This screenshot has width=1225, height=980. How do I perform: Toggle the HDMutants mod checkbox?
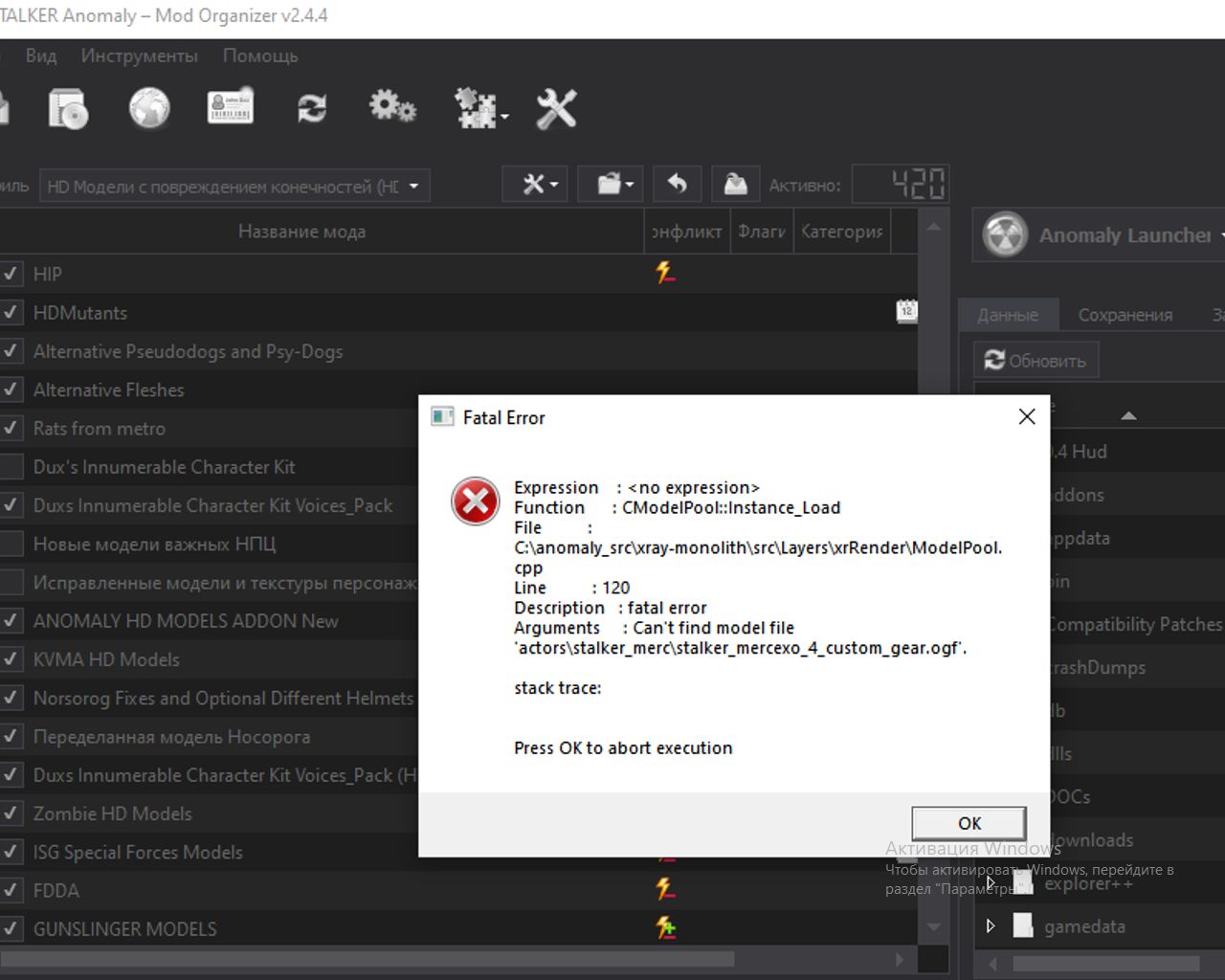pyautogui.click(x=11, y=312)
